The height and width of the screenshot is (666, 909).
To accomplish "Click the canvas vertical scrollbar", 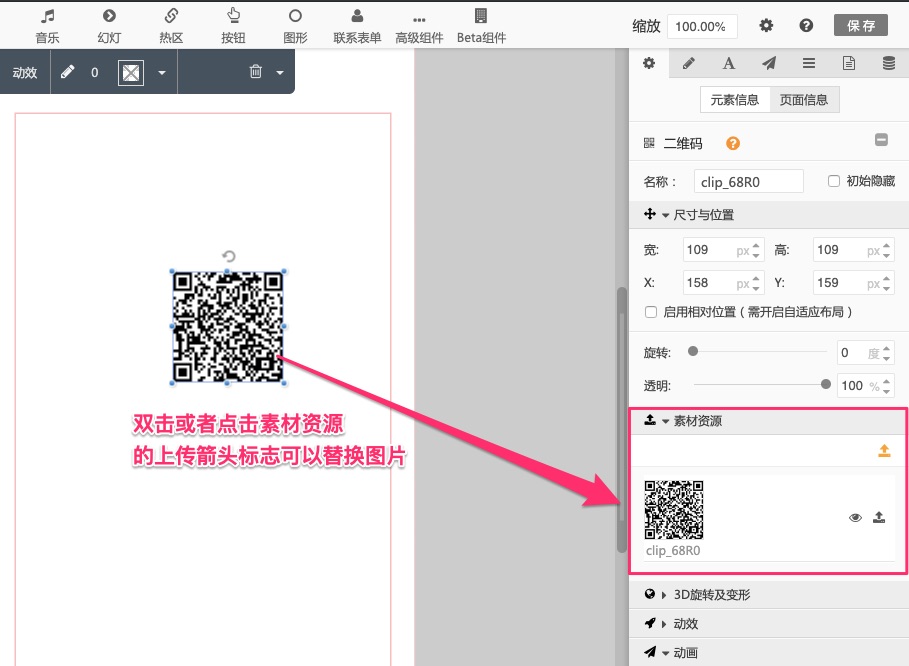I will tap(621, 420).
